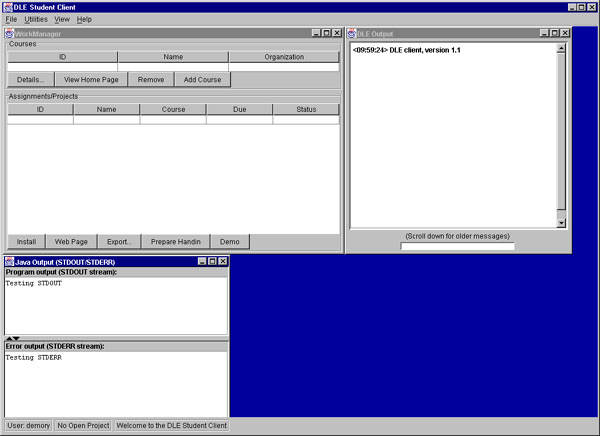Click the DLE Output vertical scrollbar thumb
The width and height of the screenshot is (600, 436).
(x=561, y=132)
